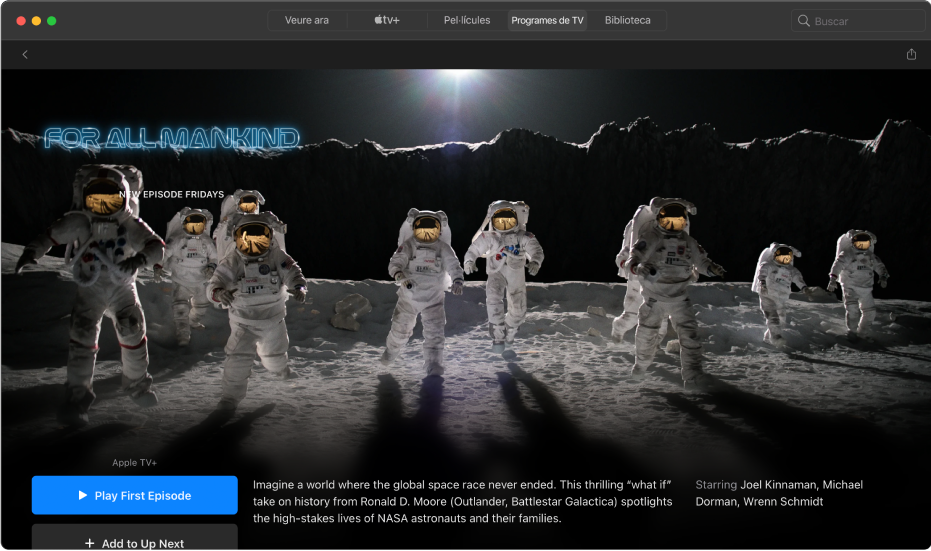Select the Pel·lícules tab

(x=467, y=20)
